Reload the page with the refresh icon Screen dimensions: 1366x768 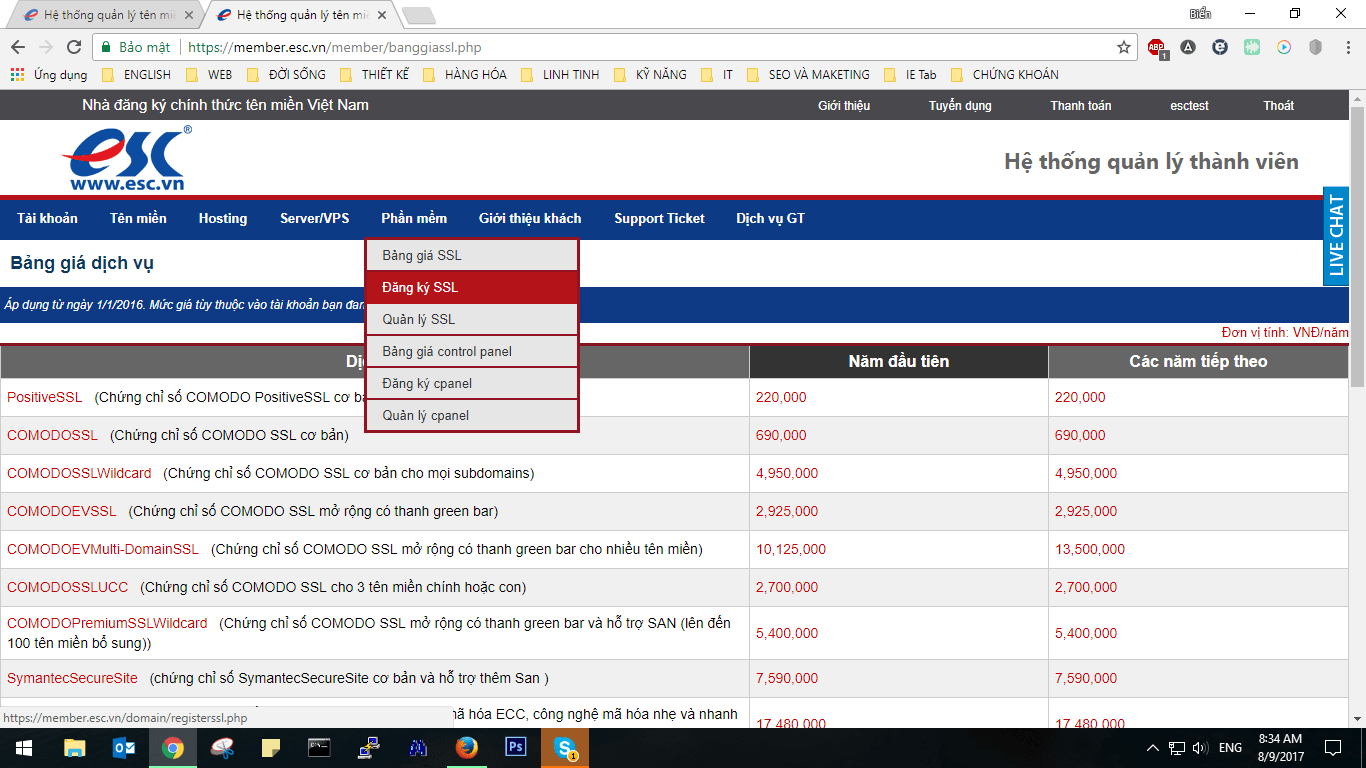point(73,47)
